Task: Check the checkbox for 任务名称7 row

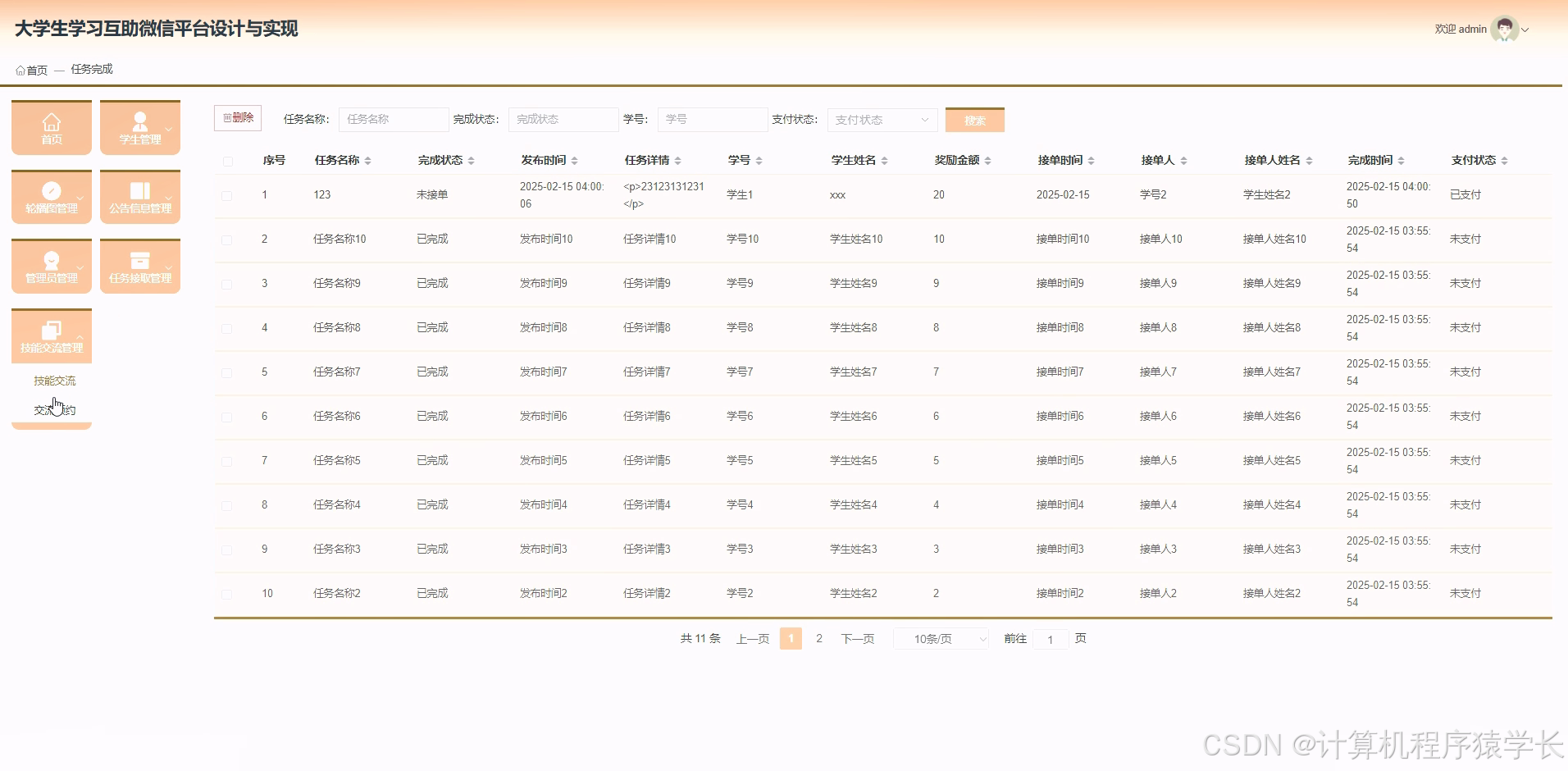Action: pyautogui.click(x=227, y=372)
